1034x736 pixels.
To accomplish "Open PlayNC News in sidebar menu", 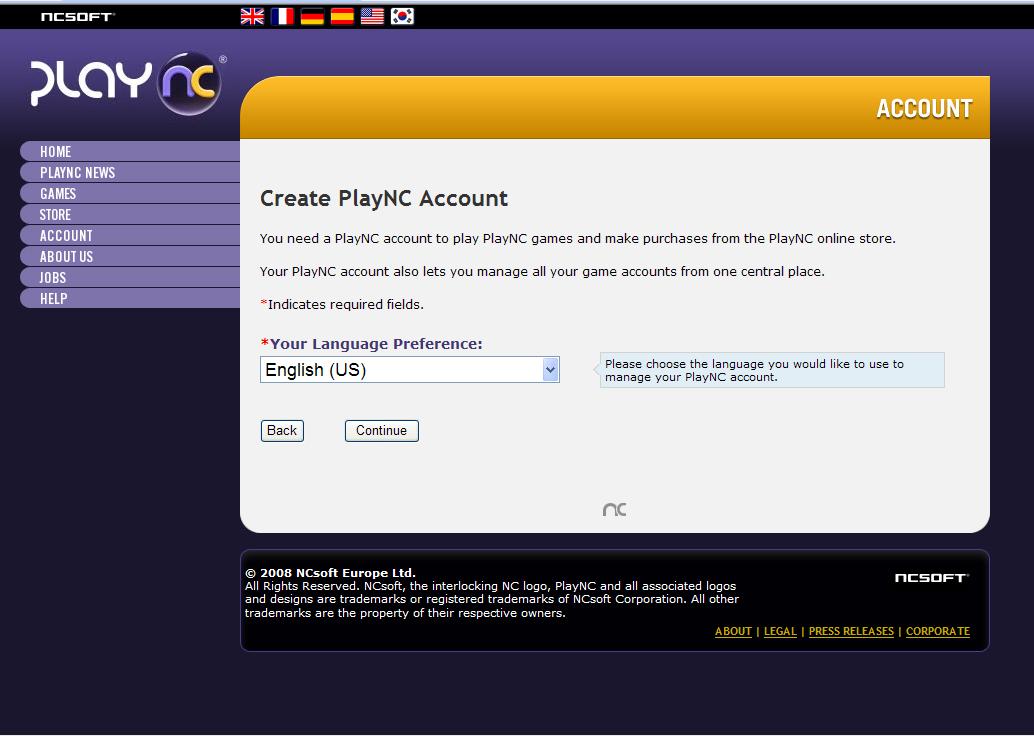I will 131,172.
